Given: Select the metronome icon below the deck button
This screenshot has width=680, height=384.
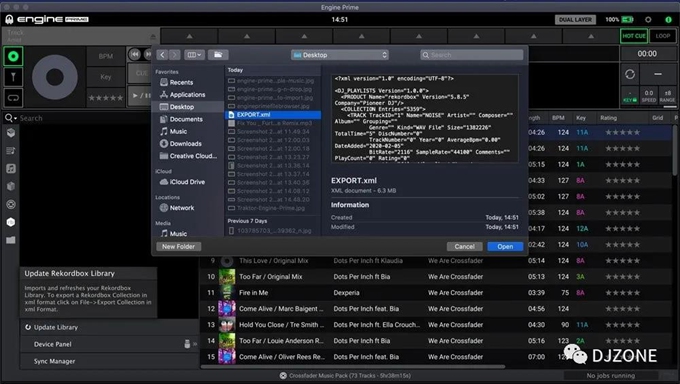Looking at the screenshot, I should point(13,77).
